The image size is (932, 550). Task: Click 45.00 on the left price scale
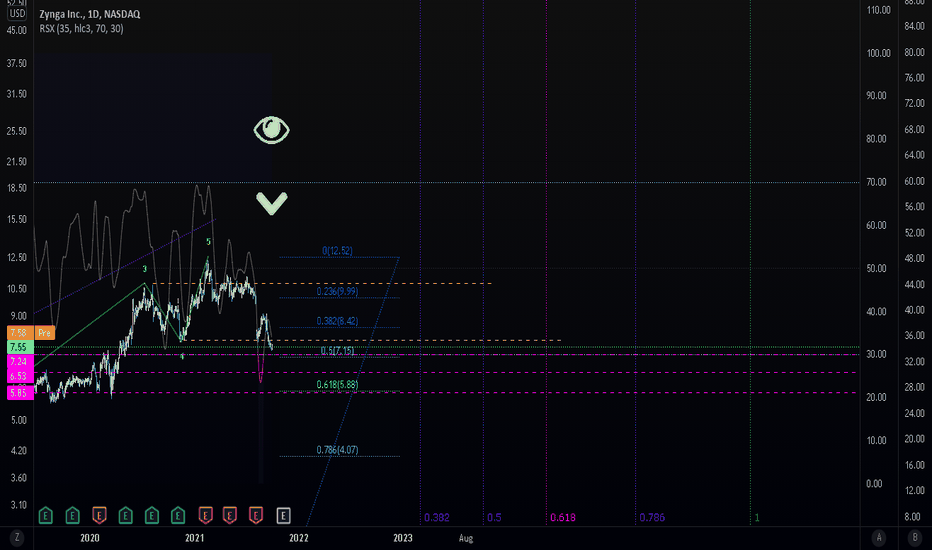pos(17,30)
